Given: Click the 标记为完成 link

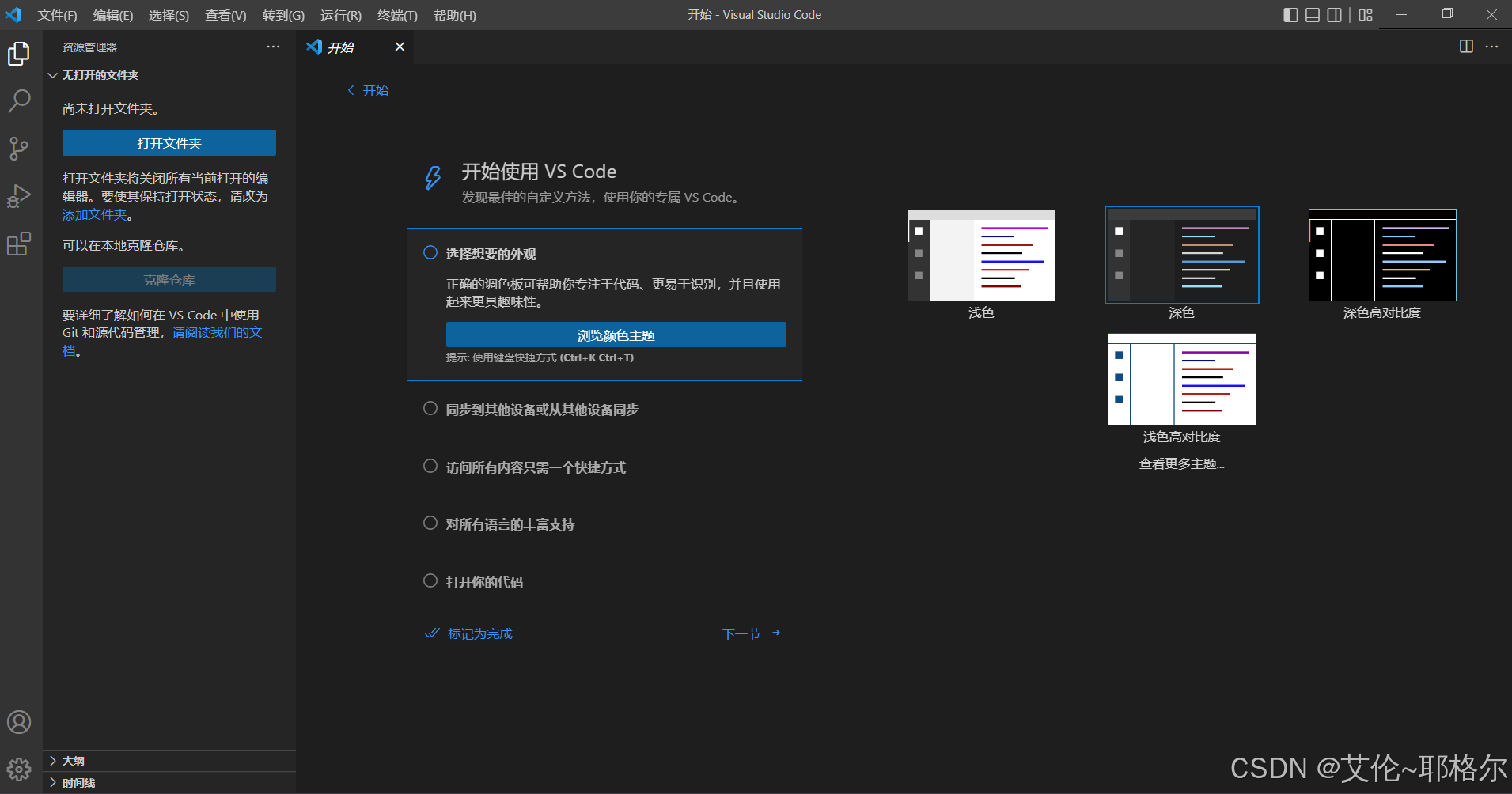Looking at the screenshot, I should tap(469, 633).
